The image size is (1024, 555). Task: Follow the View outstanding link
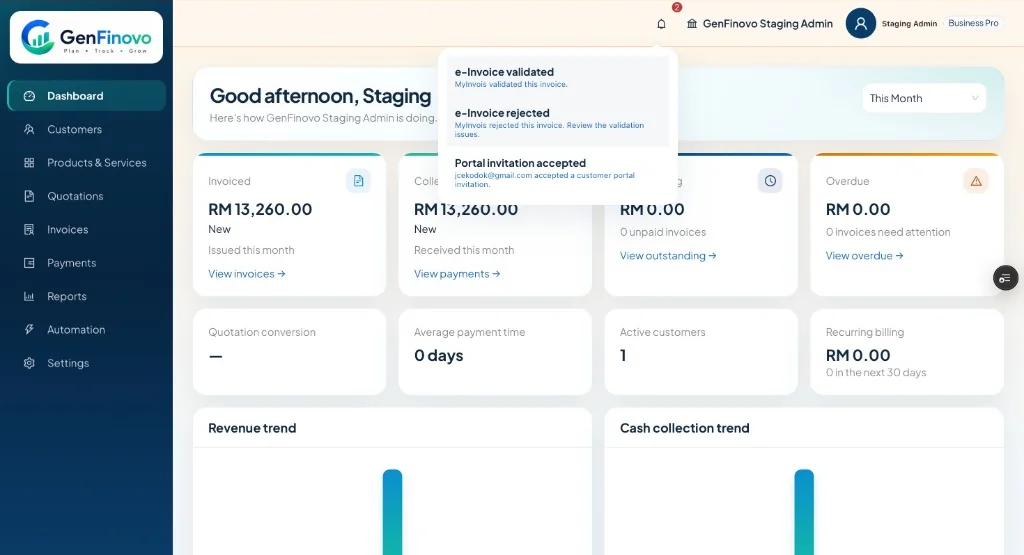[668, 255]
